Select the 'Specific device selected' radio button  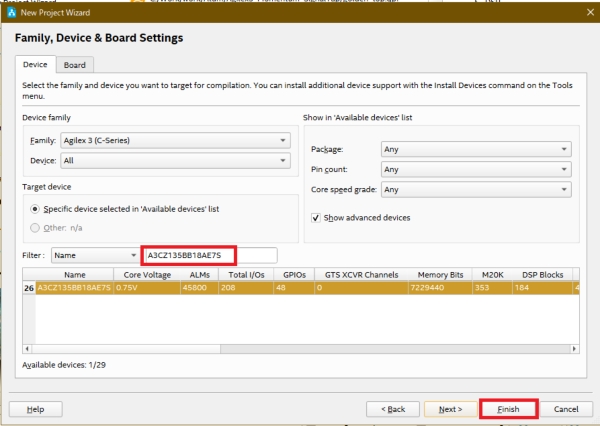(36, 209)
